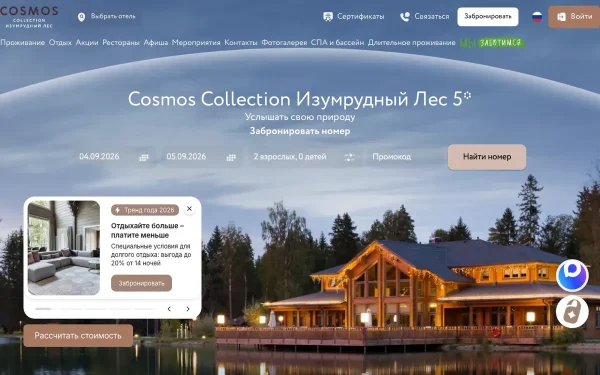Open the Мероприятия menu item
The width and height of the screenshot is (600, 375).
tap(196, 42)
